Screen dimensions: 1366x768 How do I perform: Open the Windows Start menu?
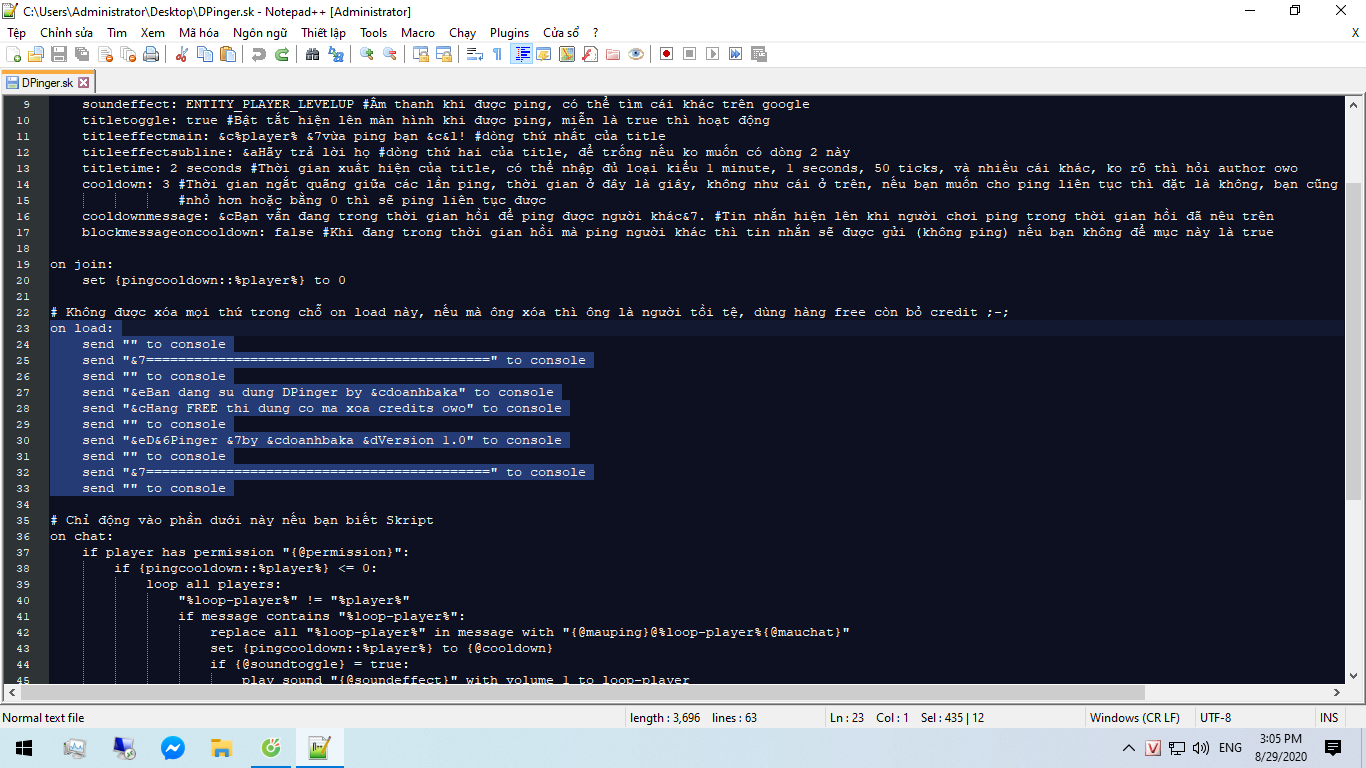pyautogui.click(x=23, y=748)
